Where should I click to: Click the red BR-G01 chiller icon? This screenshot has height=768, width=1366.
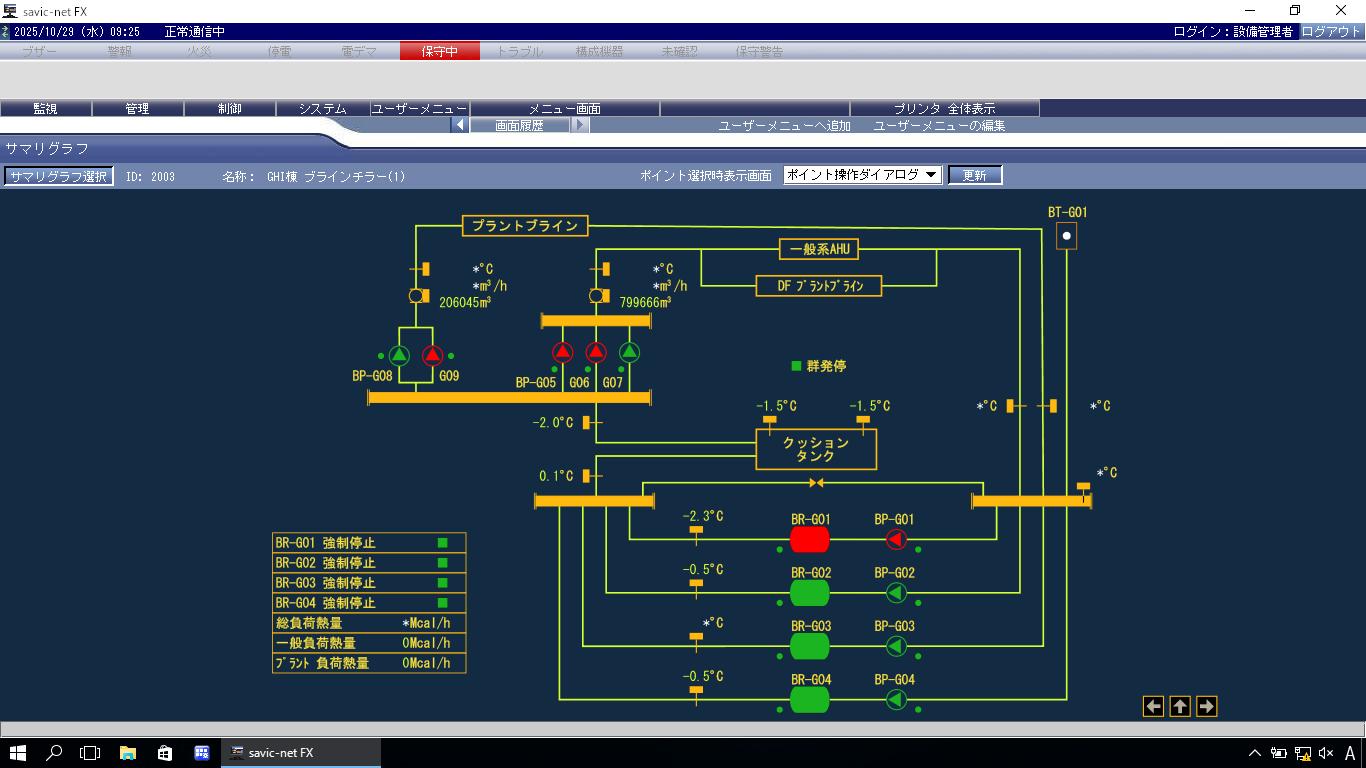pyautogui.click(x=810, y=540)
